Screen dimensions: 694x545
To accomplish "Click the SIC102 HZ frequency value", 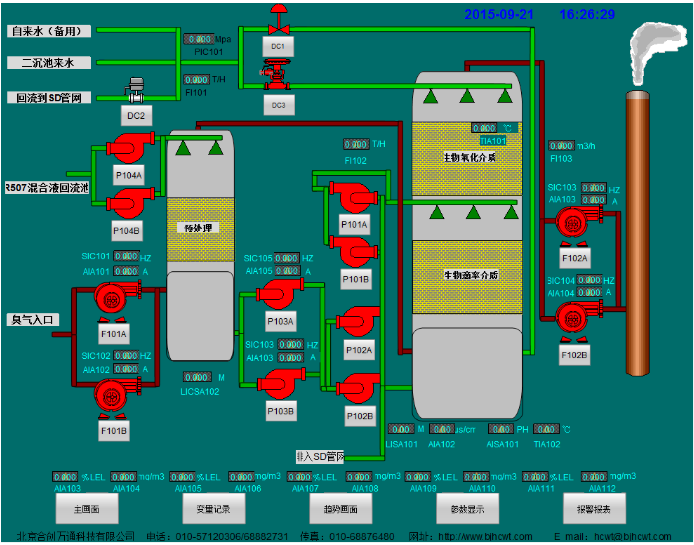I will point(127,355).
